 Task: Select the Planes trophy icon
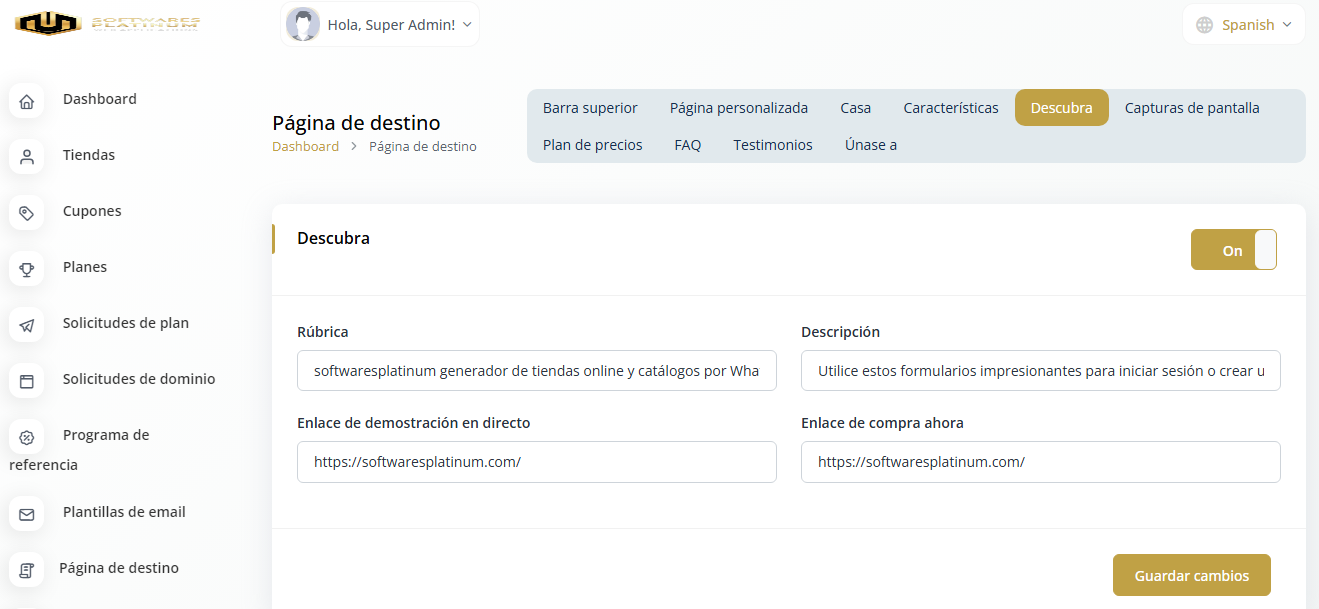tap(27, 268)
